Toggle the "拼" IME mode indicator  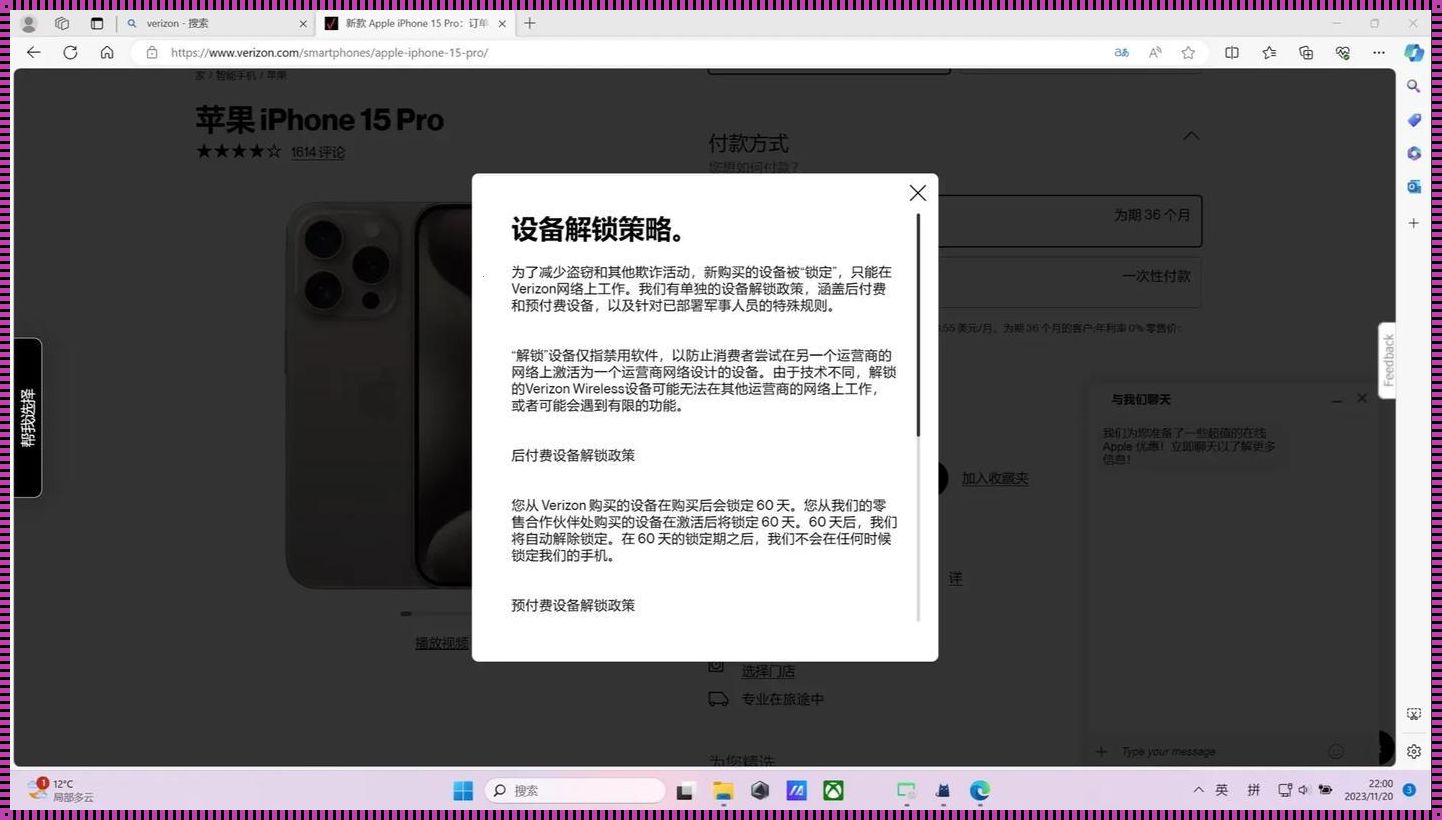(1253, 790)
